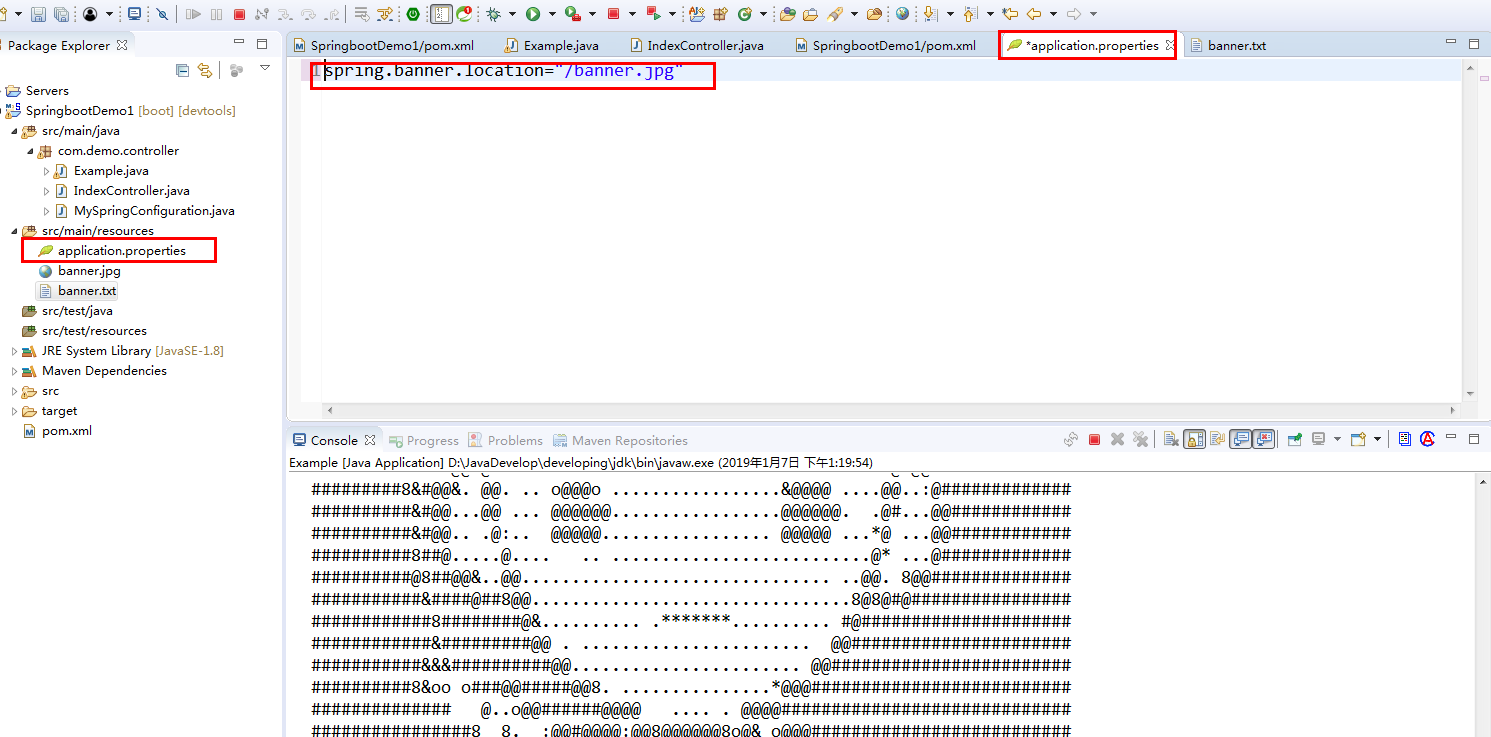Toggle Word Wrap in the console

pyautogui.click(x=1217, y=439)
